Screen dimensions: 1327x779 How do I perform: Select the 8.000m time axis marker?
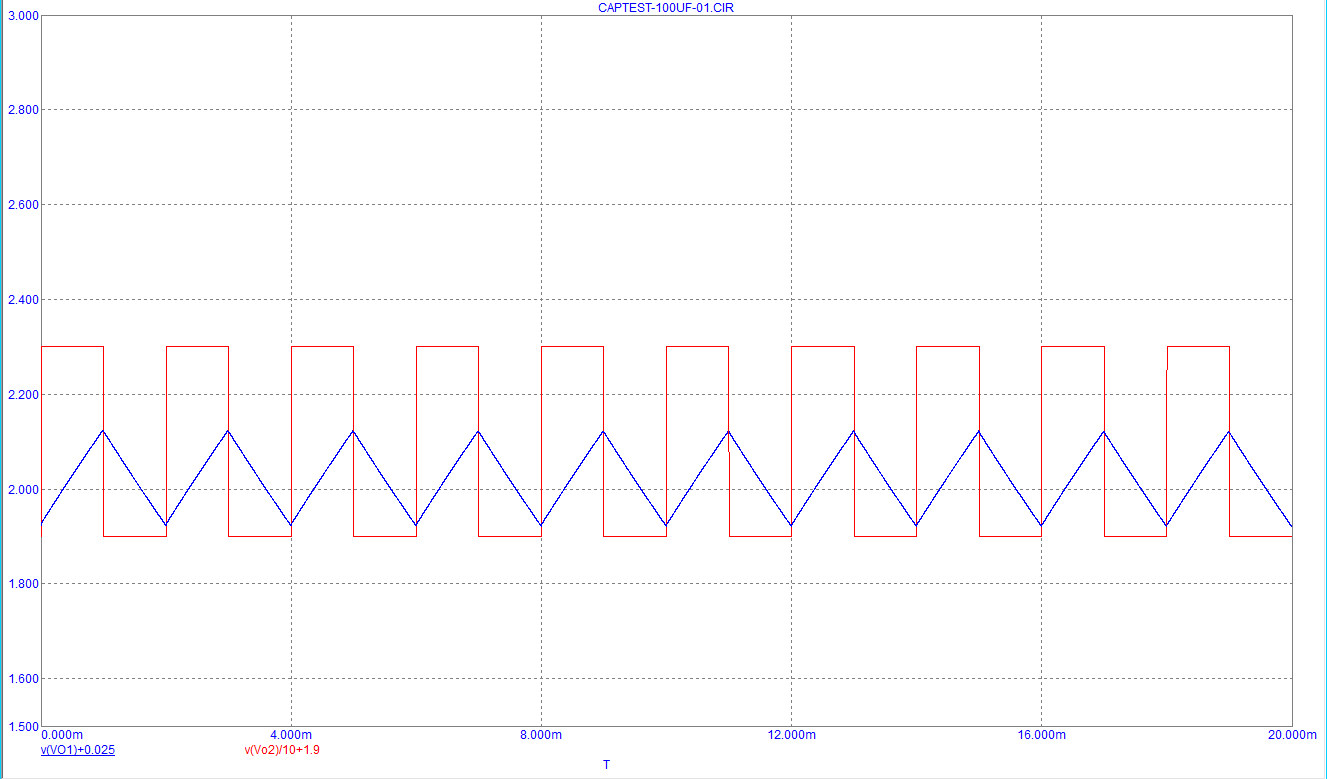[x=539, y=733]
